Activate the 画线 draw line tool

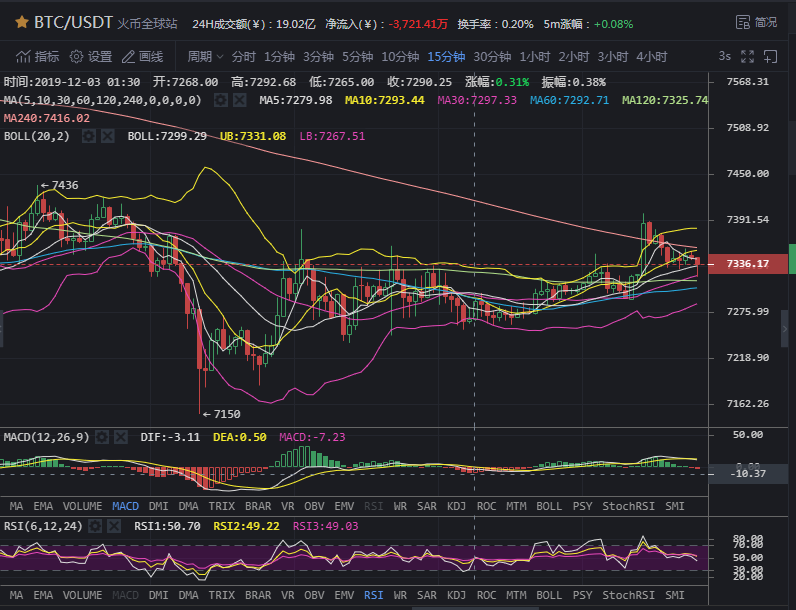pyautogui.click(x=143, y=57)
